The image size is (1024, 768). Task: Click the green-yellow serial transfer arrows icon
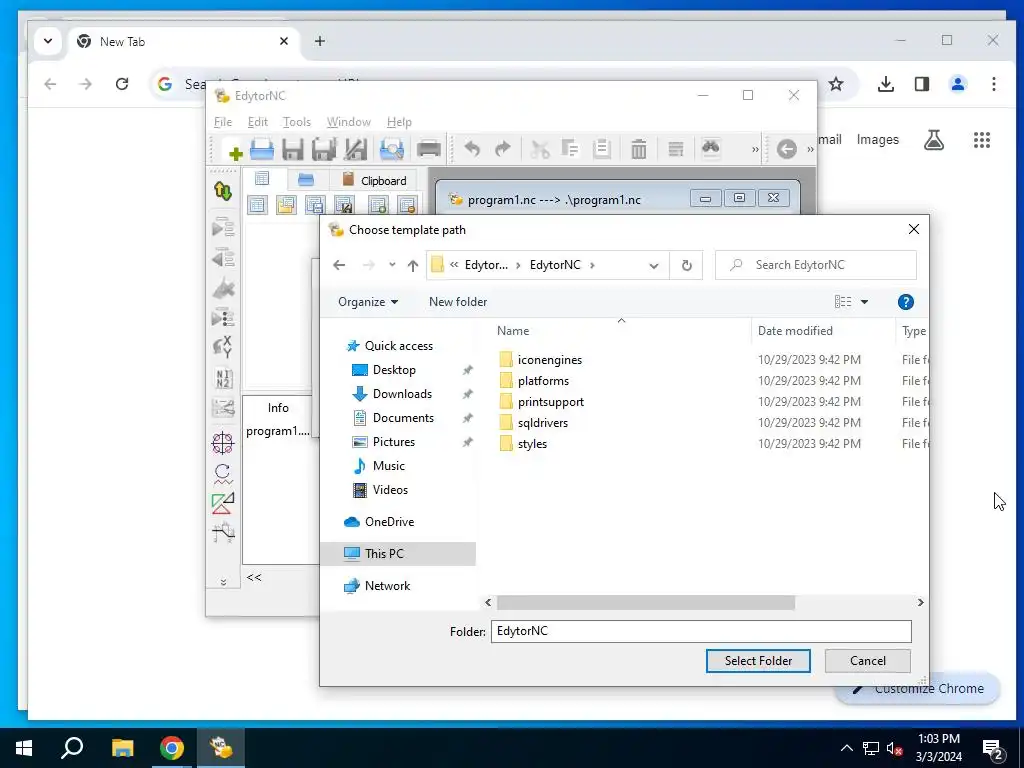[223, 191]
